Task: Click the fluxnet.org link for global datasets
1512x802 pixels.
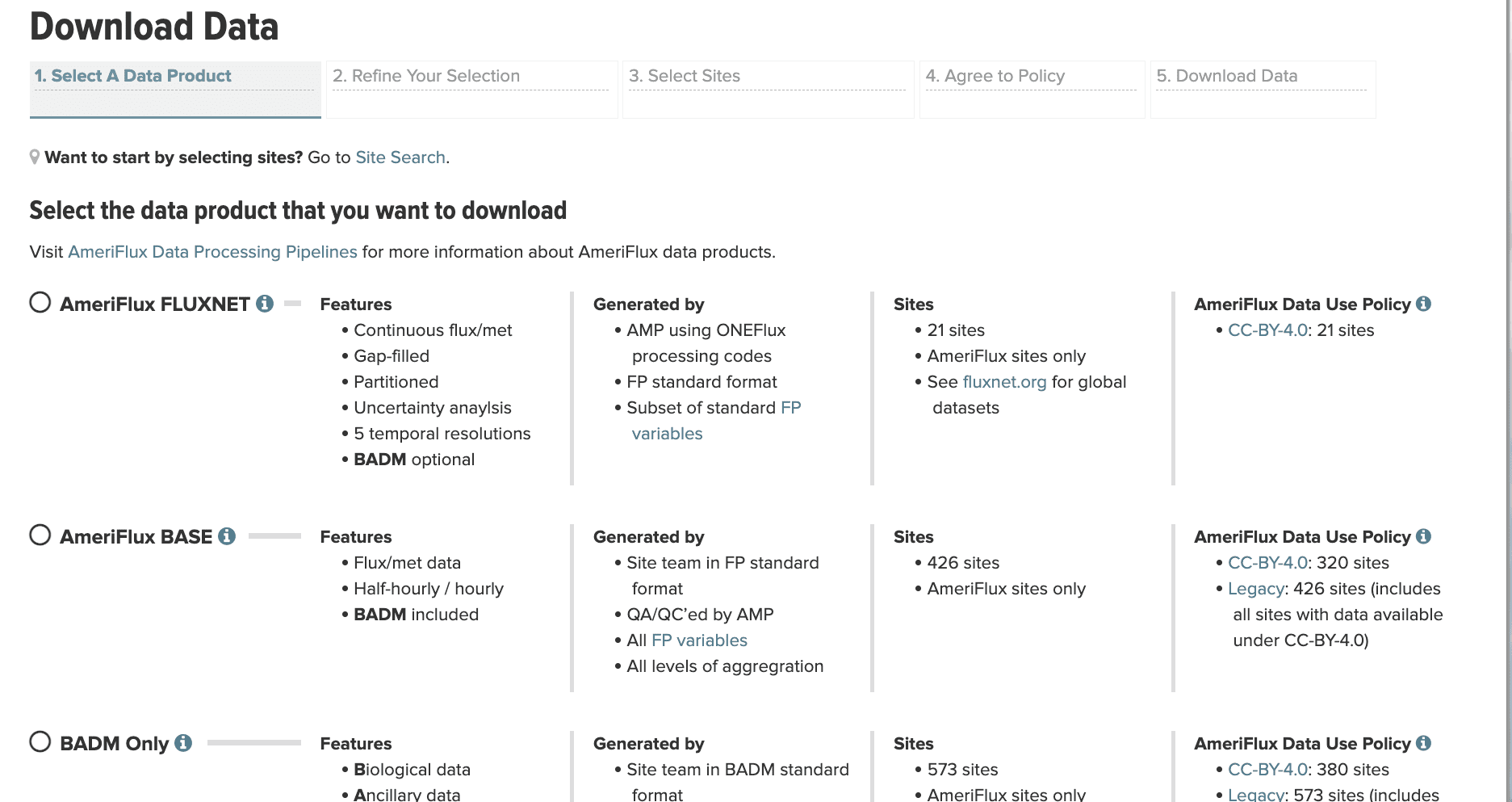Action: (1004, 381)
